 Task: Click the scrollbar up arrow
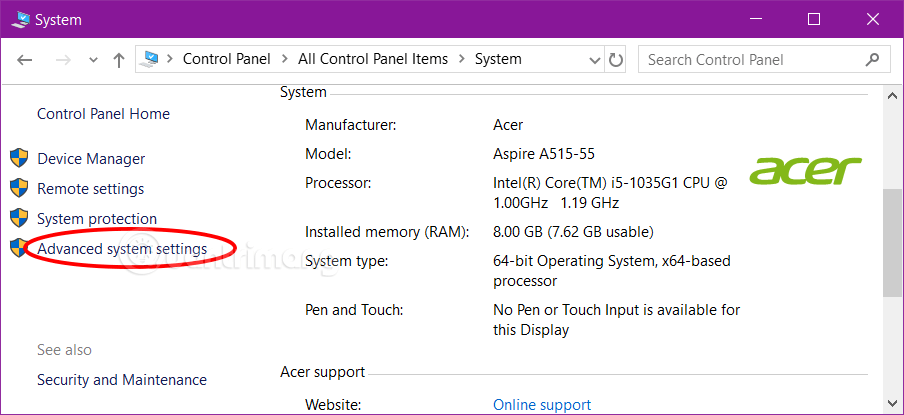pos(892,96)
